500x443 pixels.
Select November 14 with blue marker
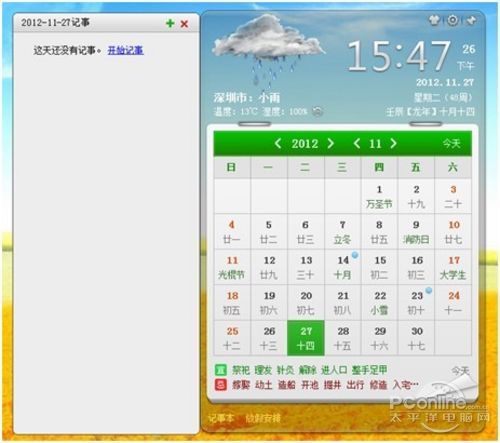coord(343,267)
